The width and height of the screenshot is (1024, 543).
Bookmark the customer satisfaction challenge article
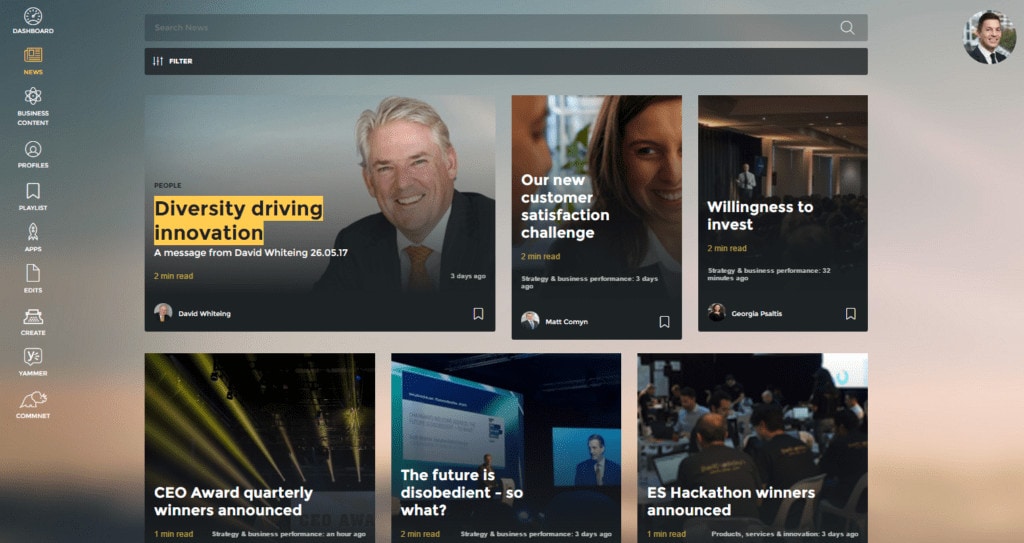pyautogui.click(x=664, y=321)
